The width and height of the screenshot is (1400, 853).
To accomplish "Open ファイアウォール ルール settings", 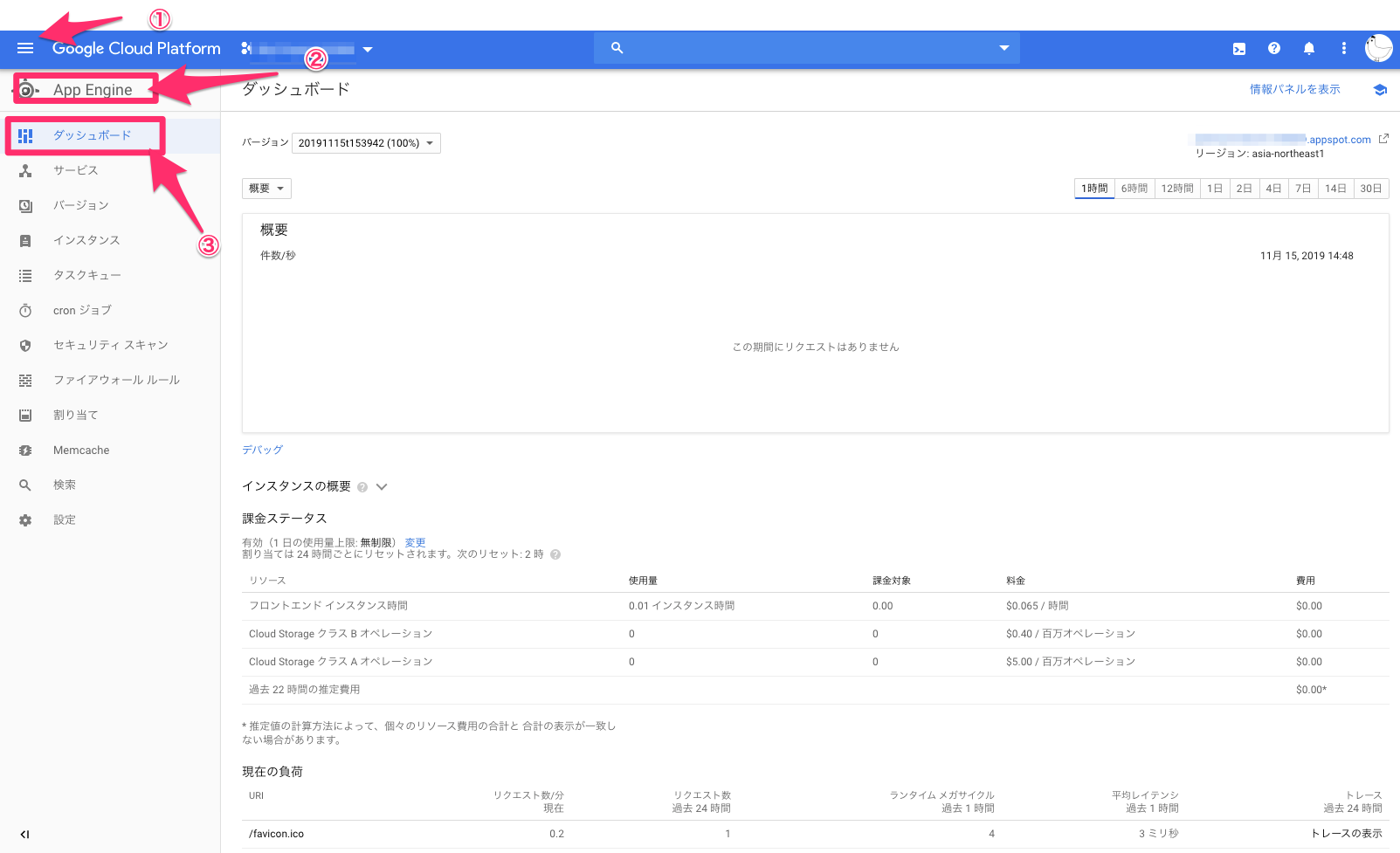I will click(116, 380).
